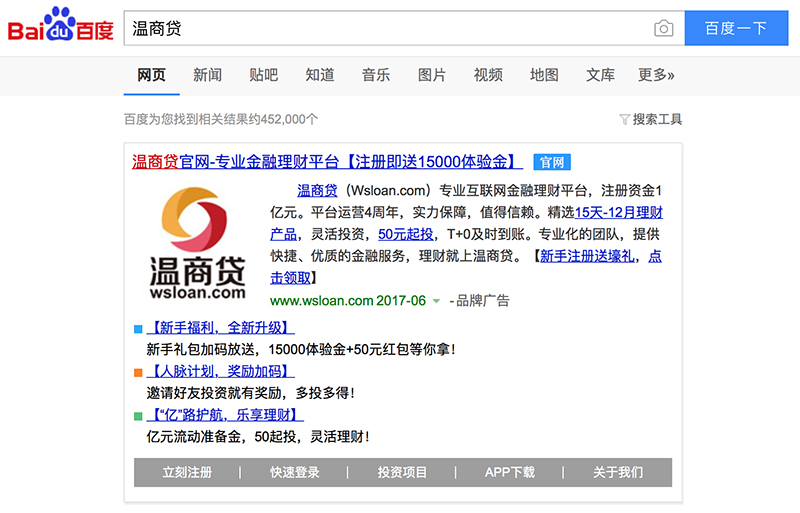Switch to the 地图 tab

[x=544, y=75]
